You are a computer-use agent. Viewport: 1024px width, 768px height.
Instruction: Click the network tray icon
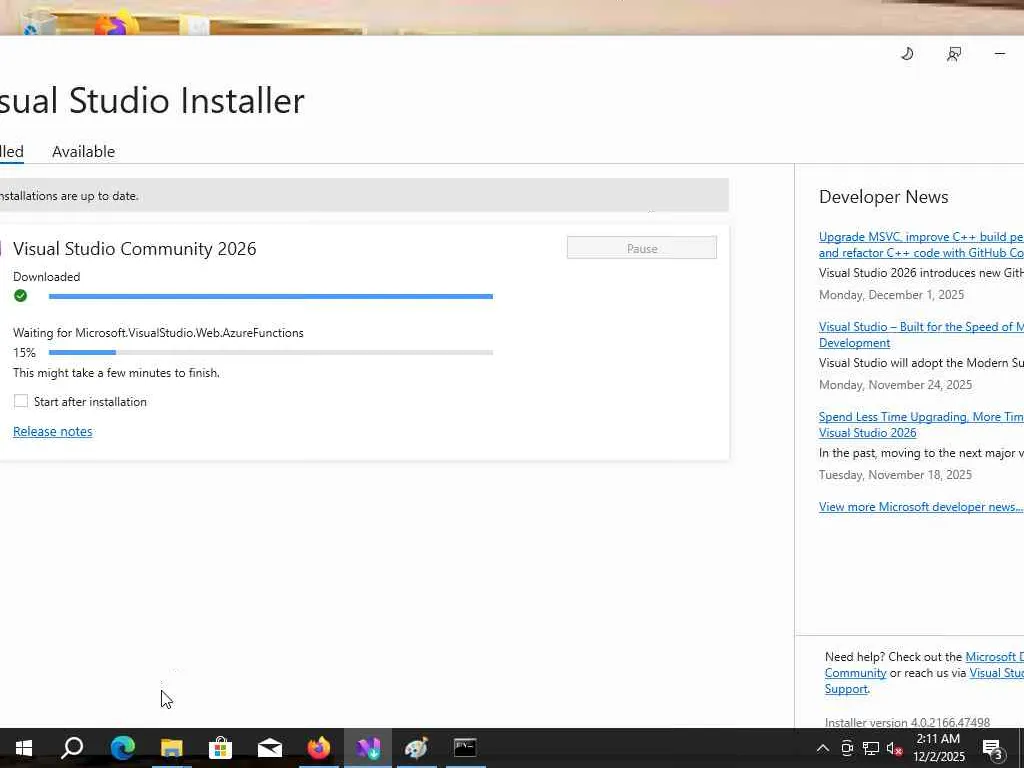(871, 748)
